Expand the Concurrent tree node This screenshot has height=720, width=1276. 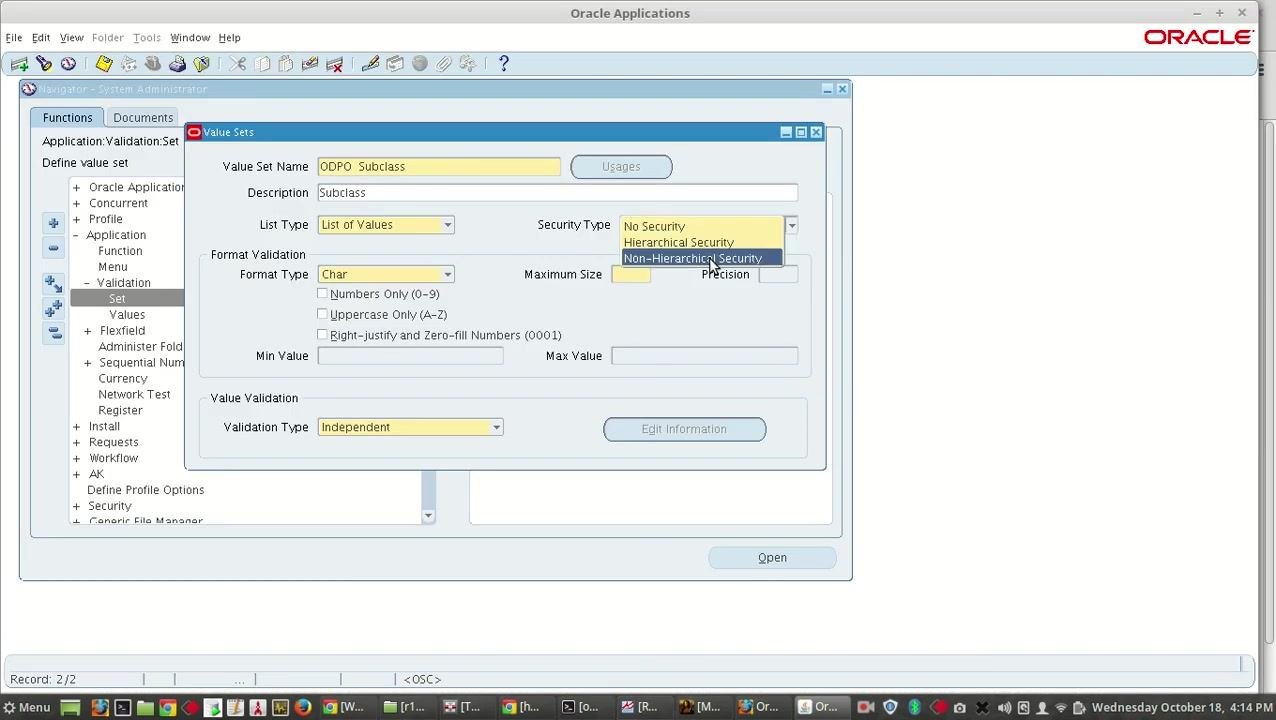point(76,203)
